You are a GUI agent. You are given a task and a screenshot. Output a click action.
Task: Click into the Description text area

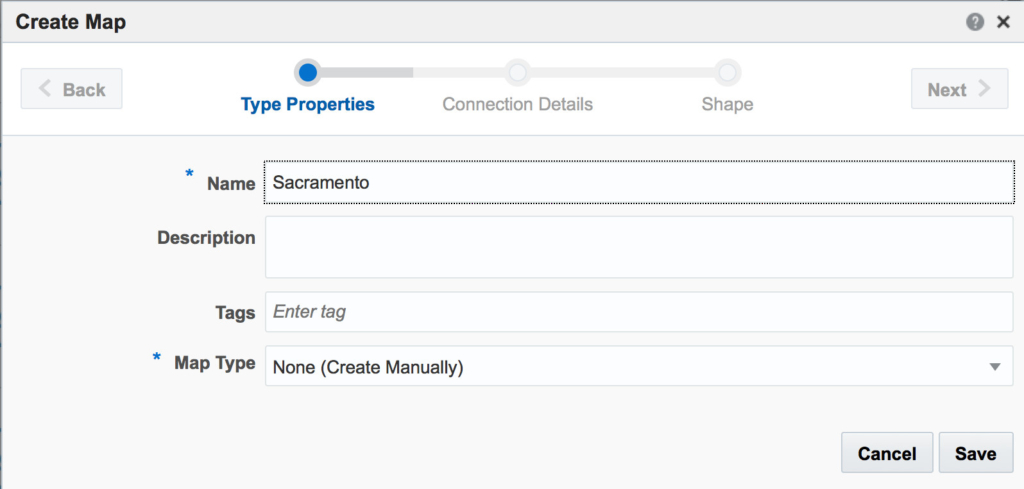[639, 247]
